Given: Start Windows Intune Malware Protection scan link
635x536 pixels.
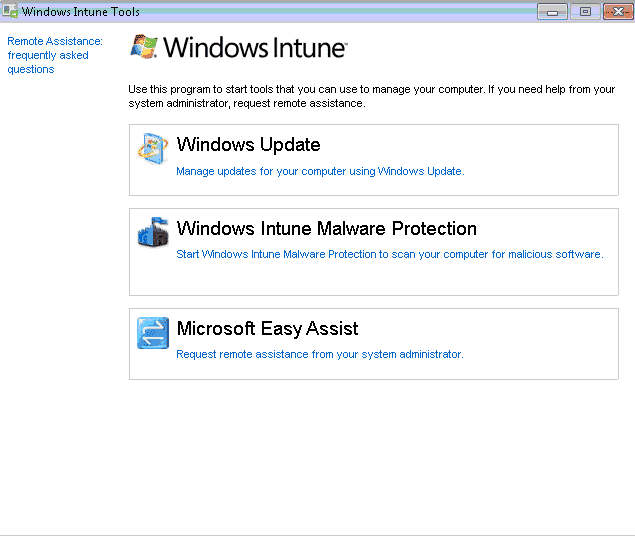Looking at the screenshot, I should coord(390,254).
